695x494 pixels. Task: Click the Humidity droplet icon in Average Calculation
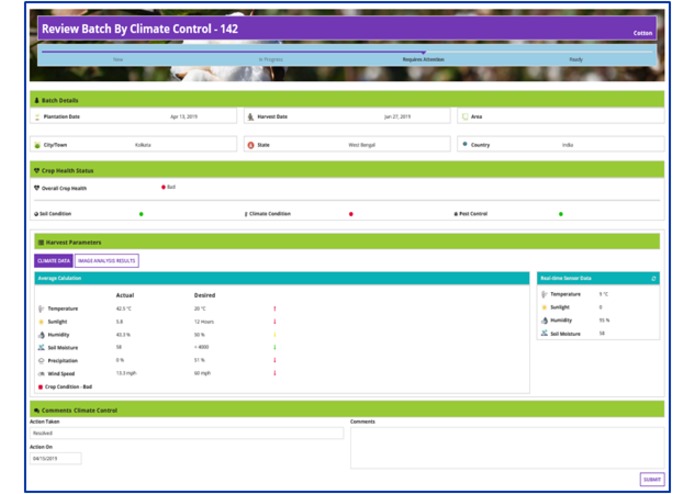pos(41,335)
